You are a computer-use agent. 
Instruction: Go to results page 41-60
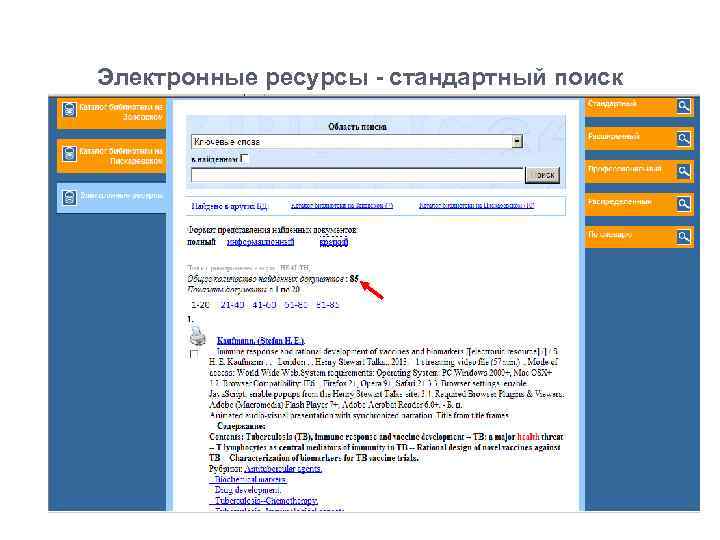[264, 305]
